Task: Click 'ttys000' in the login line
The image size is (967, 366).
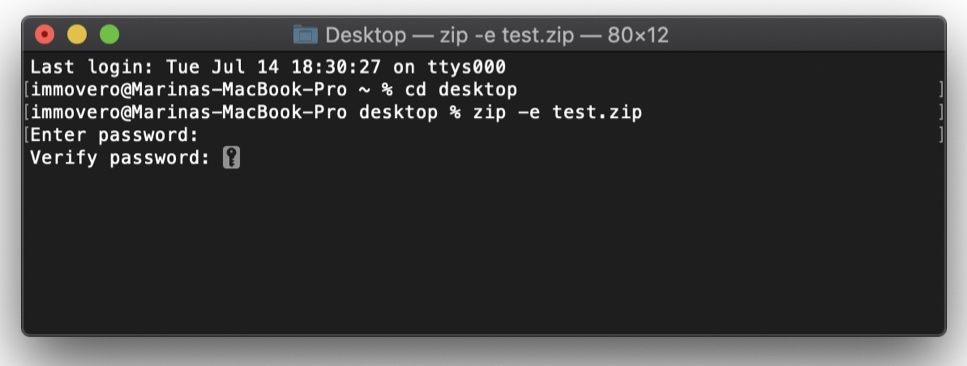Action: 466,67
